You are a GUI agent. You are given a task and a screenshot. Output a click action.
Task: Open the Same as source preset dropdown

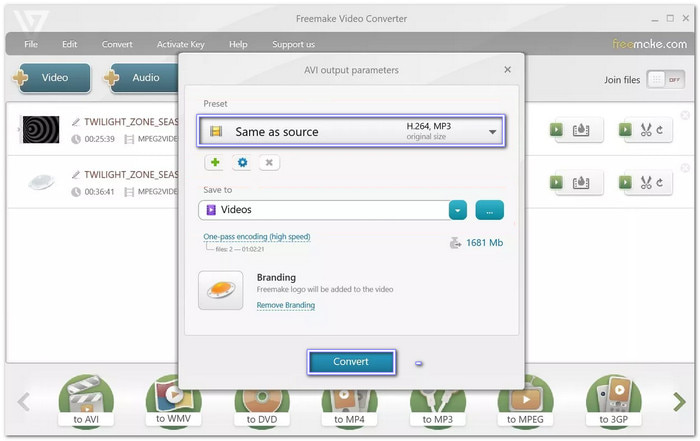[351, 131]
